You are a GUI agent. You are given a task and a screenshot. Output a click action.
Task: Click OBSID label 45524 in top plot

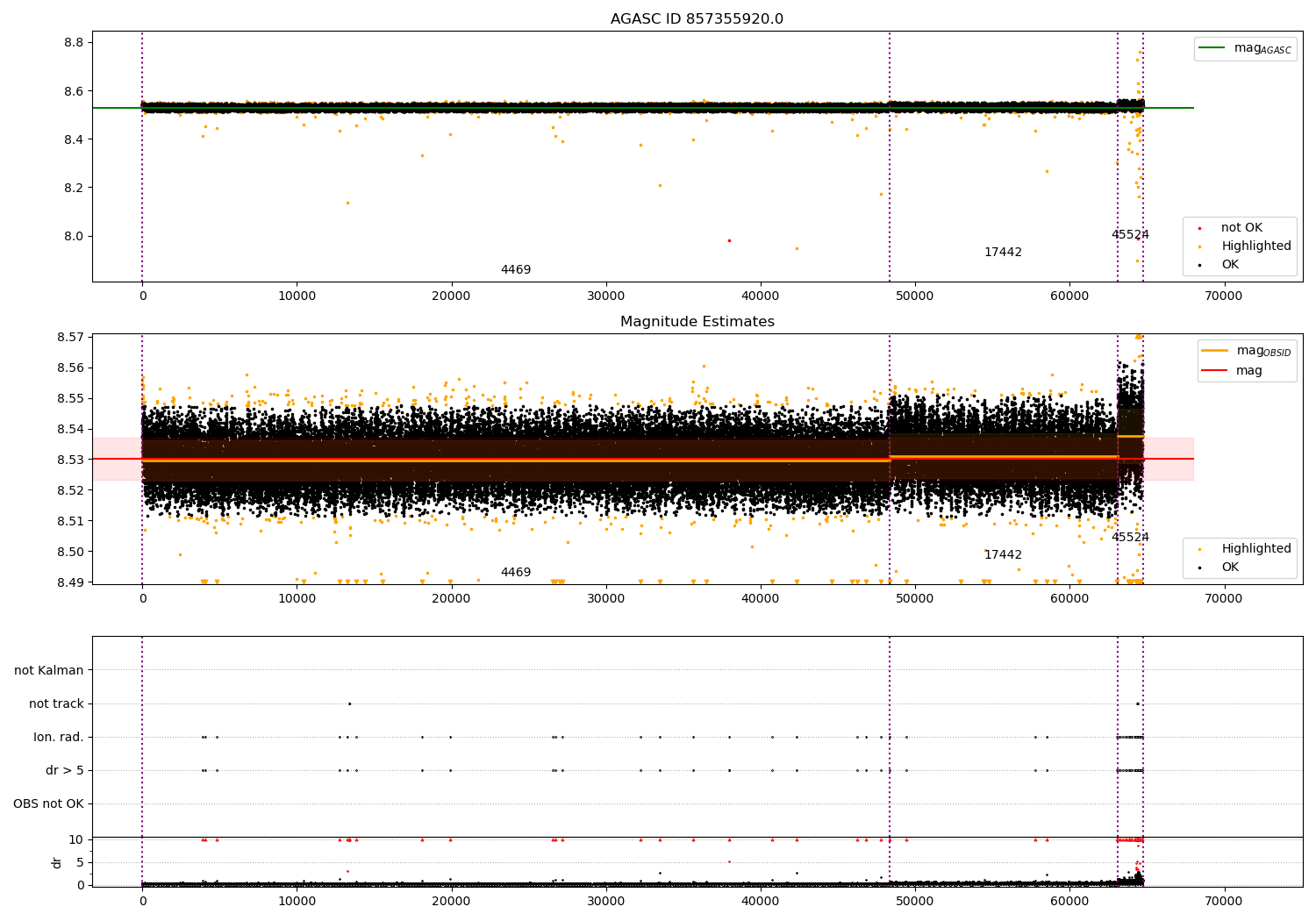pos(1130,235)
